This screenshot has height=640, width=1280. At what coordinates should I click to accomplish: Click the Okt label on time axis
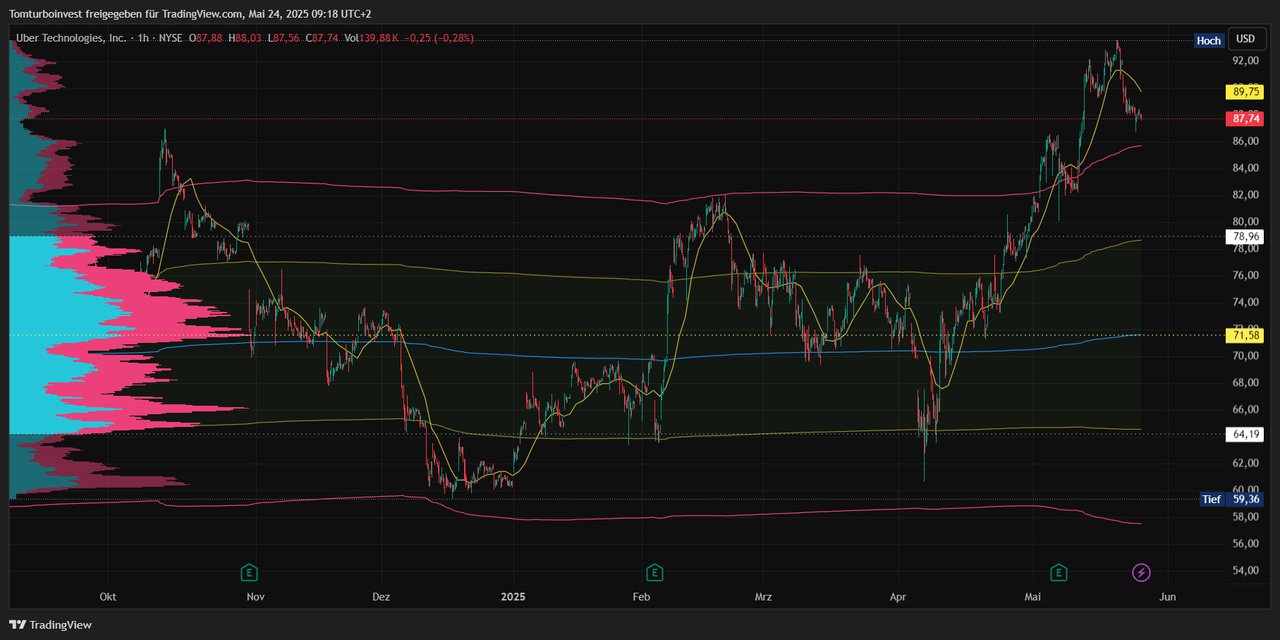108,597
